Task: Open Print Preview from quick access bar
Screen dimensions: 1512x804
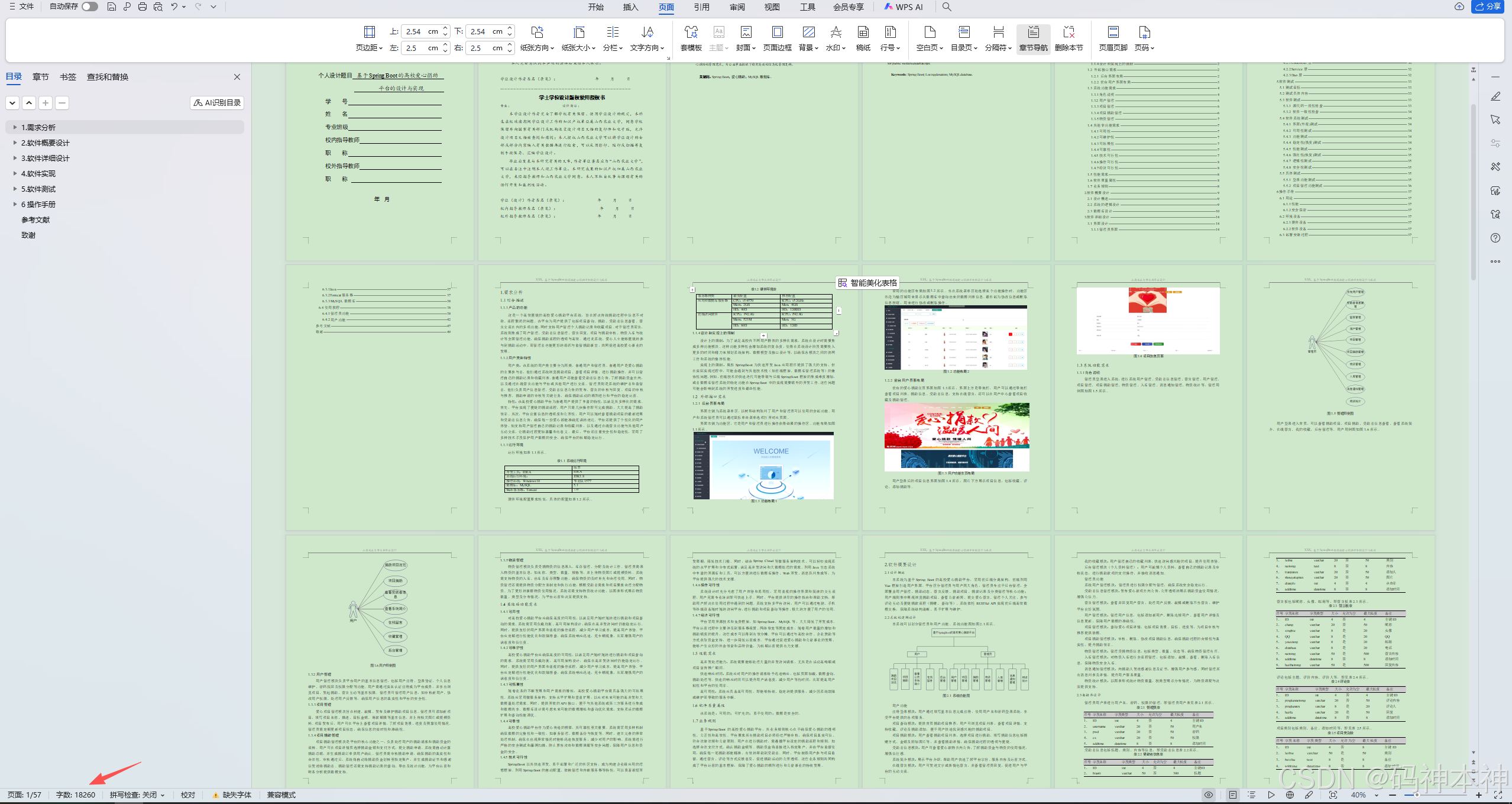Action: coord(158,7)
